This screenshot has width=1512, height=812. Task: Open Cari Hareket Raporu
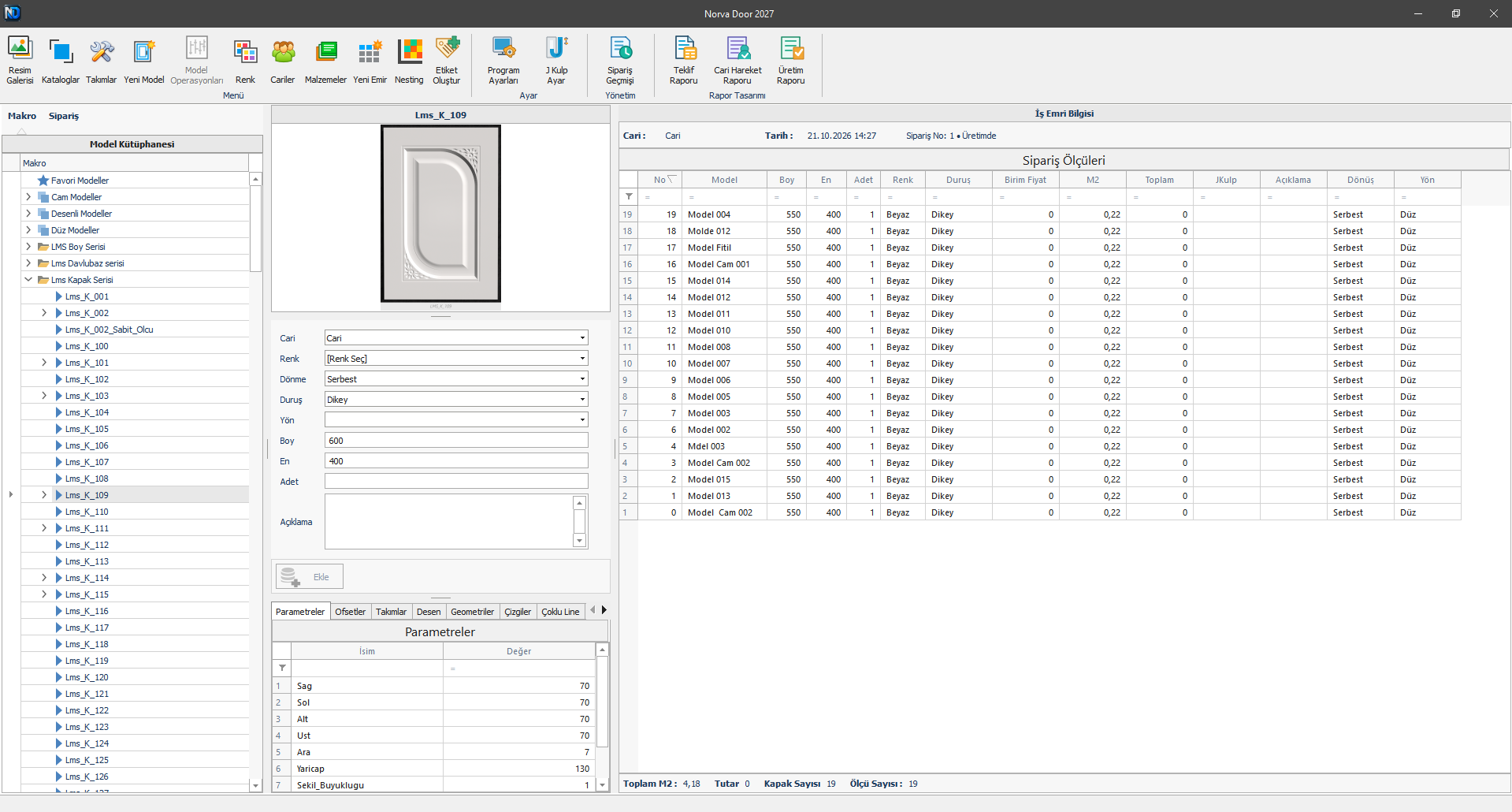point(737,60)
